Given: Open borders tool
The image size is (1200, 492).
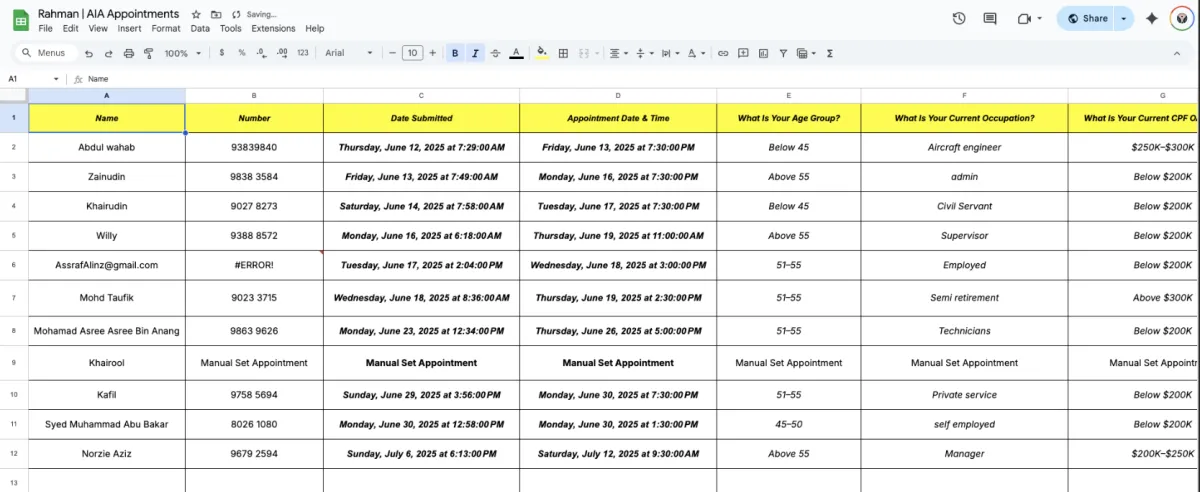Looking at the screenshot, I should [563, 53].
